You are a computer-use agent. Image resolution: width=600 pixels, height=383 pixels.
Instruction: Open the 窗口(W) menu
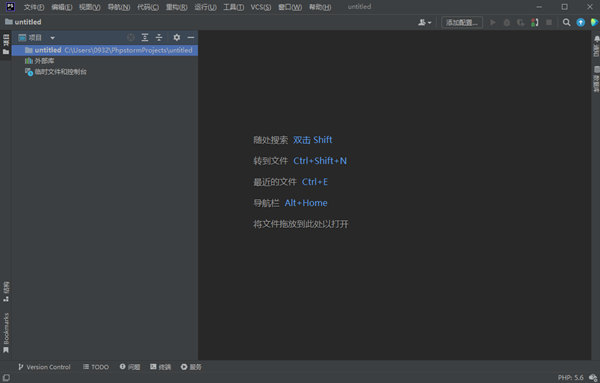pos(290,7)
